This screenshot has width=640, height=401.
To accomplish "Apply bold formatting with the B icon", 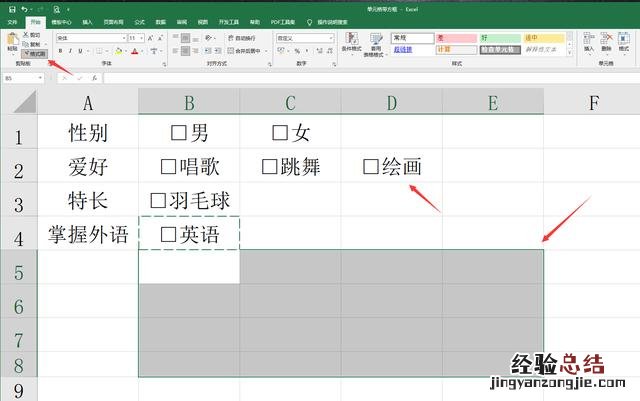I will 60,50.
